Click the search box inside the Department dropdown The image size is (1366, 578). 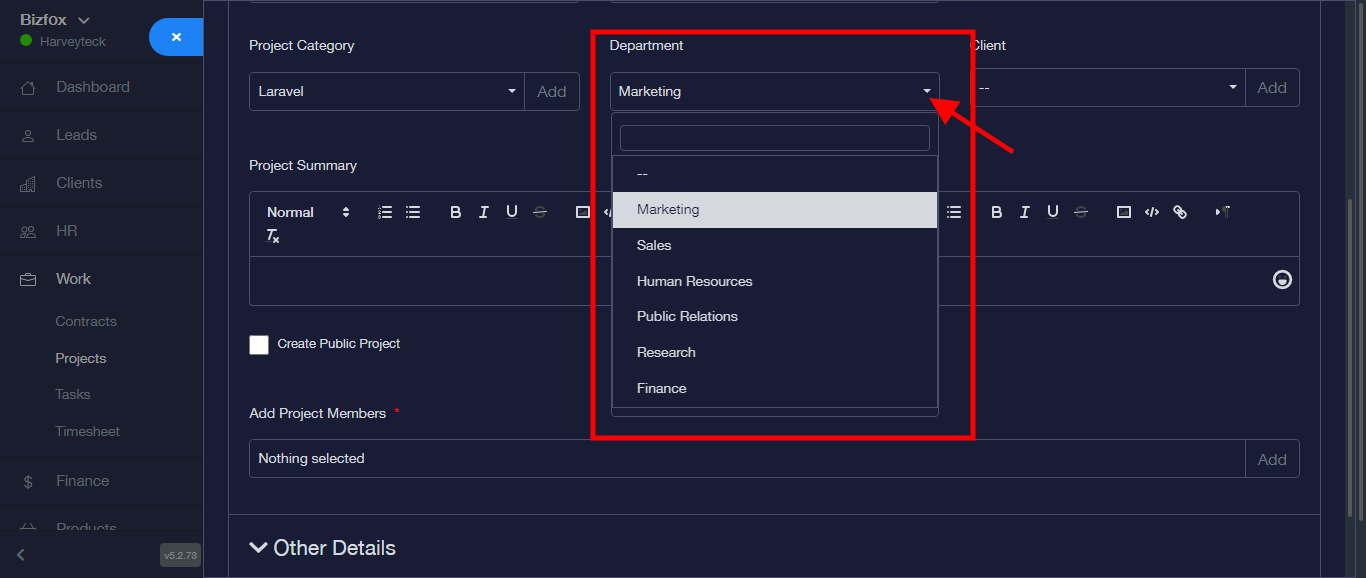(774, 138)
